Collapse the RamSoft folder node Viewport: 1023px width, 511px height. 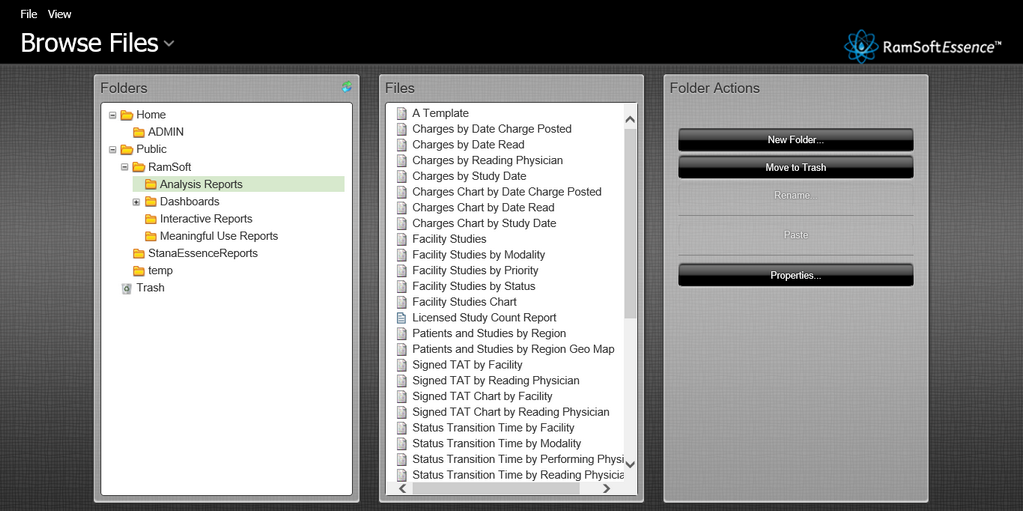click(x=124, y=167)
